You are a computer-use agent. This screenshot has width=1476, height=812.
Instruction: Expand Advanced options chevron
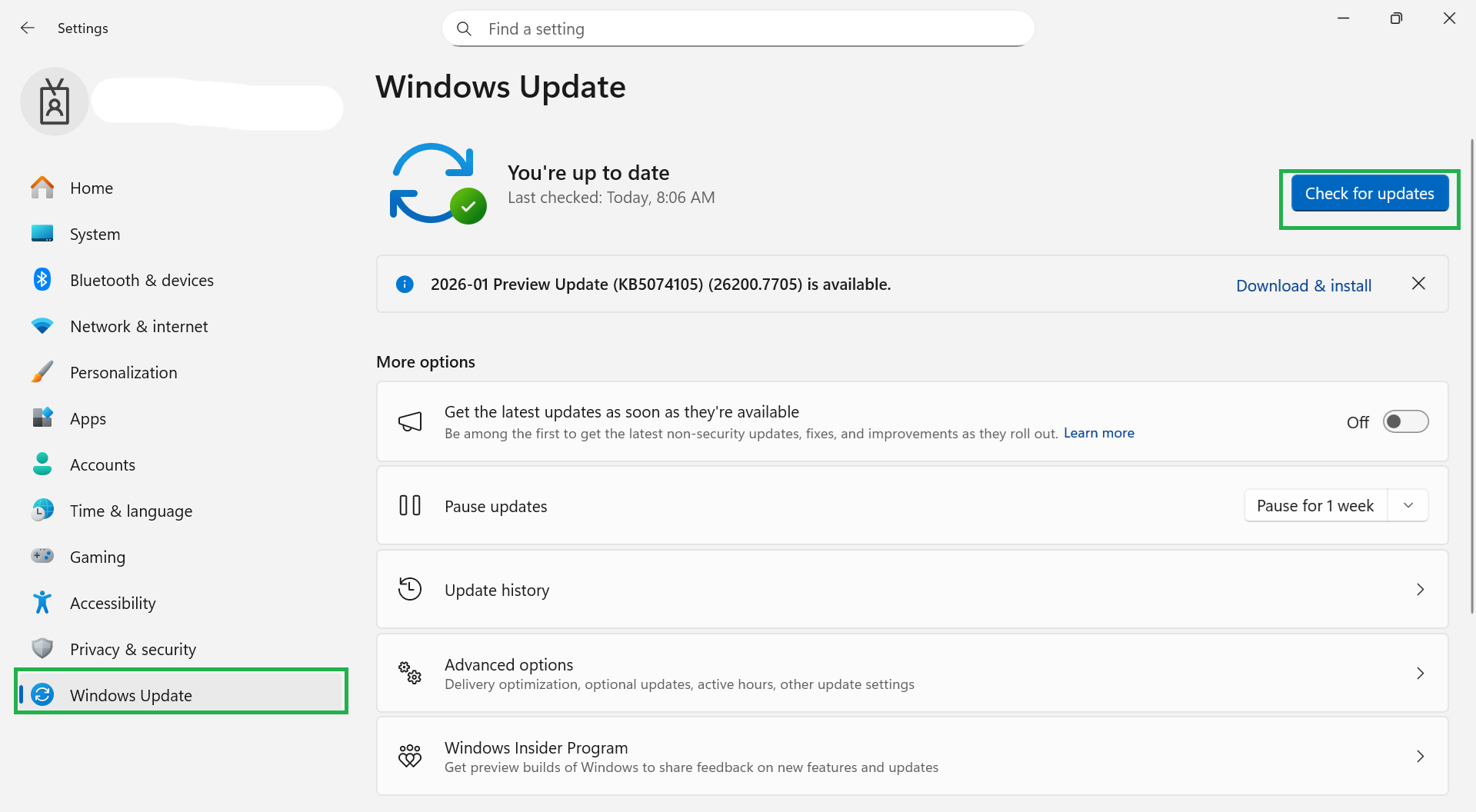(1420, 673)
